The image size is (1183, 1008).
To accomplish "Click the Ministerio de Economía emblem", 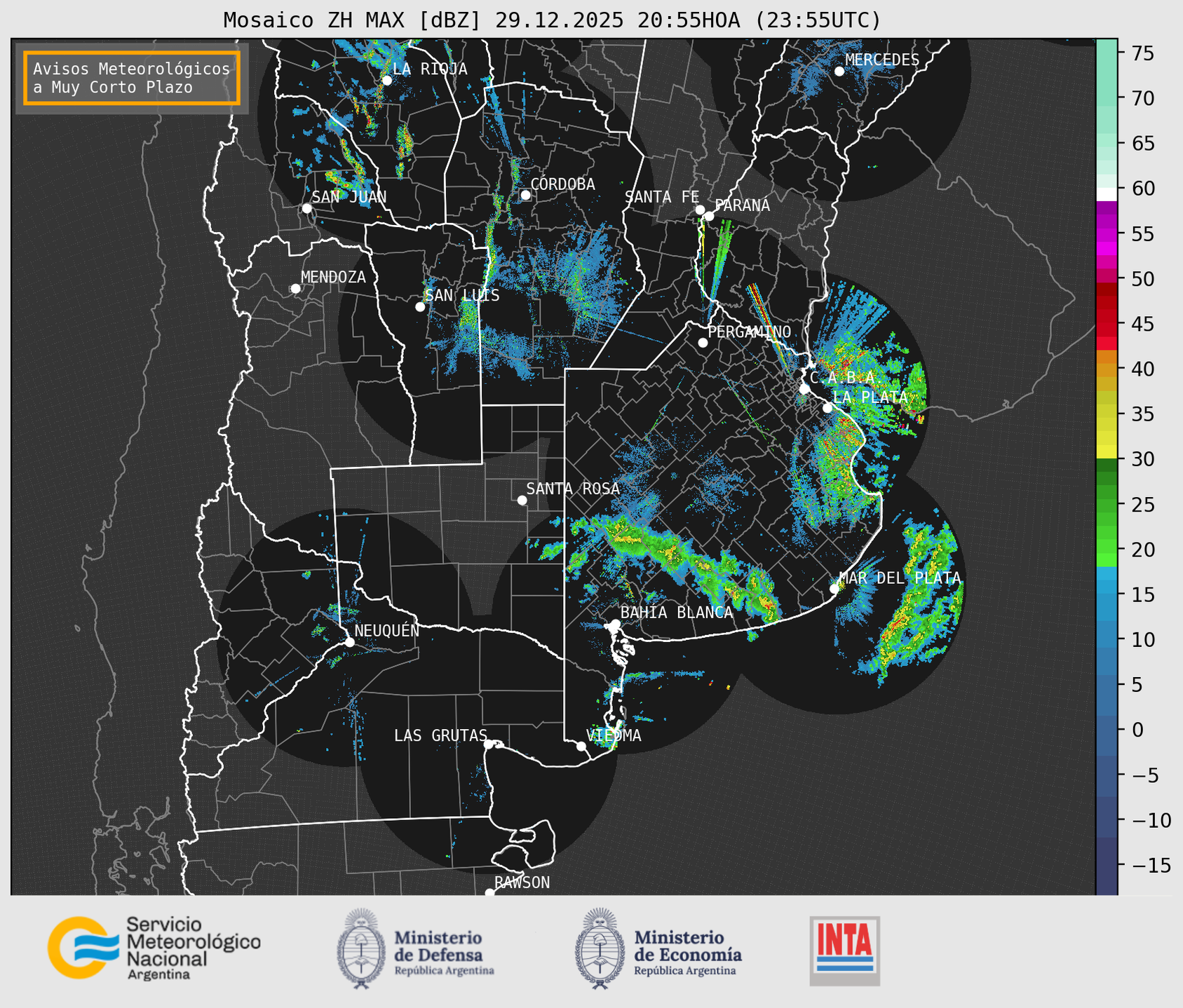I will click(599, 948).
